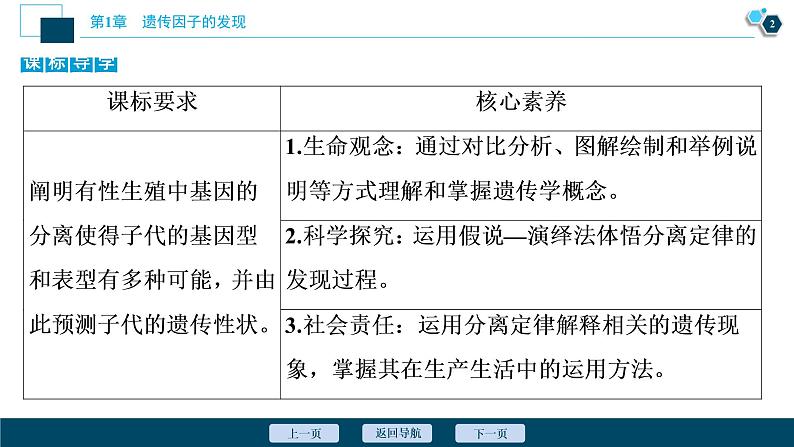Image resolution: width=794 pixels, height=447 pixels.
Task: Click the line 此预测子代的遗传性状。
Action: [151, 324]
